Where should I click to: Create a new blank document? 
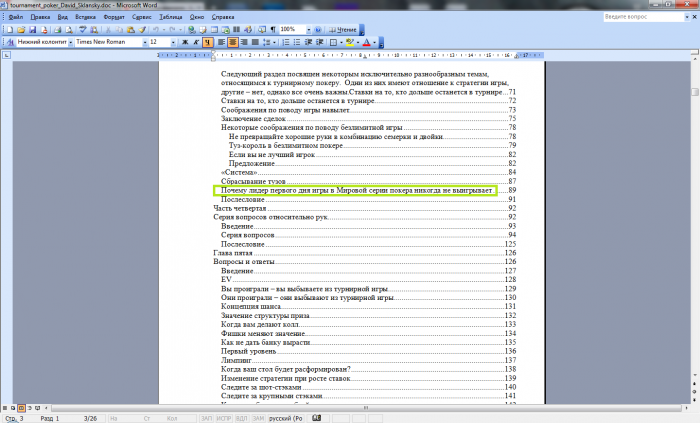pyautogui.click(x=10, y=30)
